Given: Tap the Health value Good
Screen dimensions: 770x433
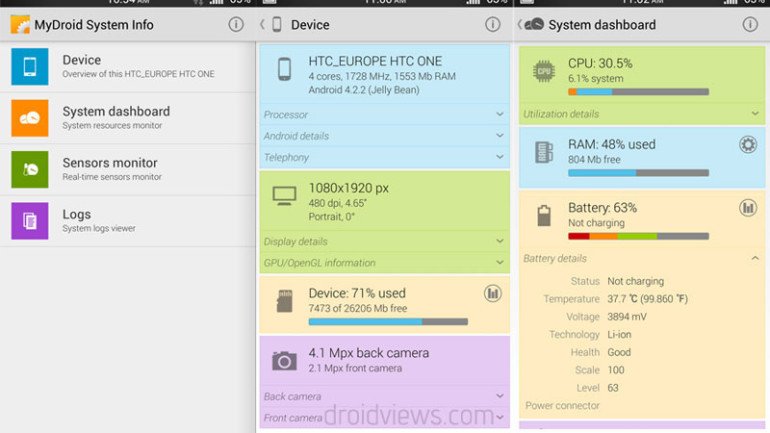Looking at the screenshot, I should click(x=619, y=352).
